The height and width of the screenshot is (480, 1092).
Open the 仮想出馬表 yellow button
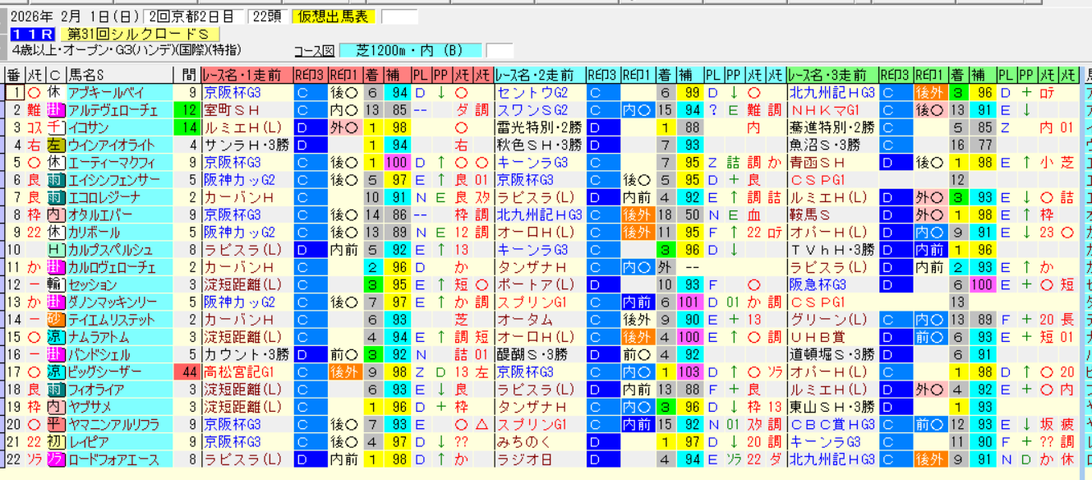click(335, 17)
